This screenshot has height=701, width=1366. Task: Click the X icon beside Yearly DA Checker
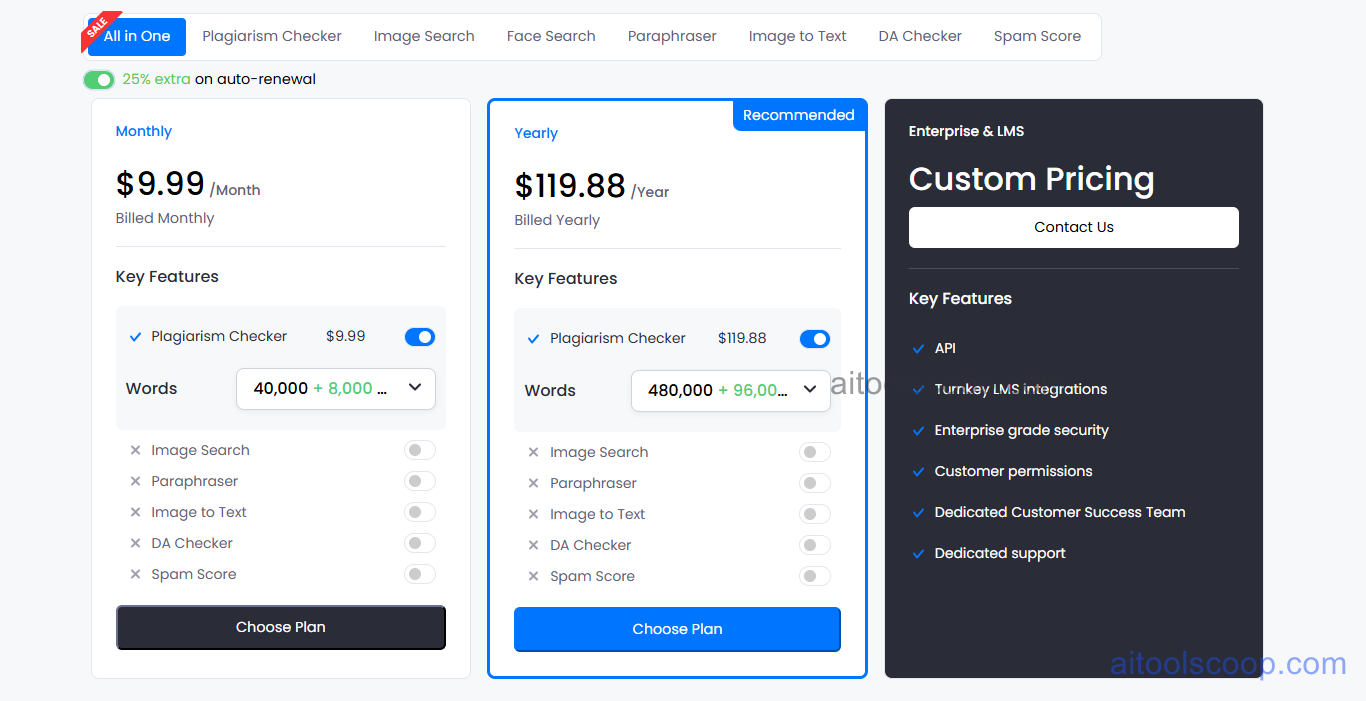534,546
